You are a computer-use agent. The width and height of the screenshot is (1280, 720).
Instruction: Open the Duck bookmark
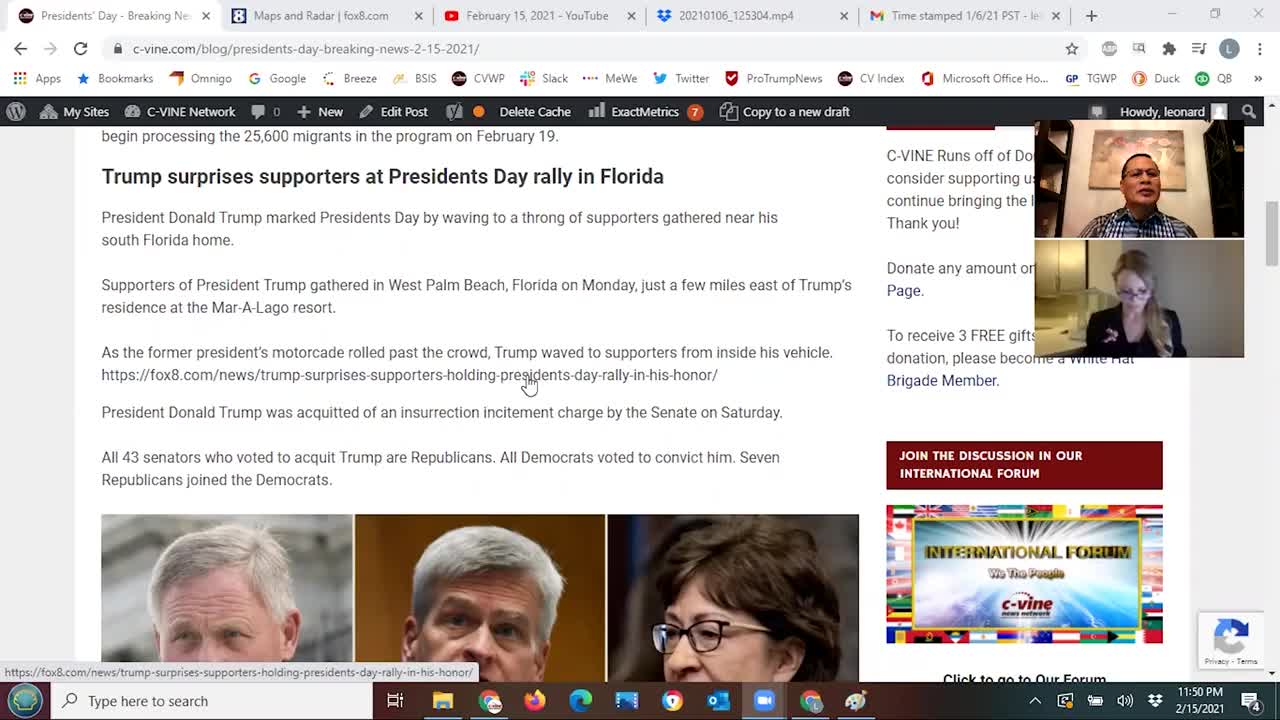[1155, 78]
